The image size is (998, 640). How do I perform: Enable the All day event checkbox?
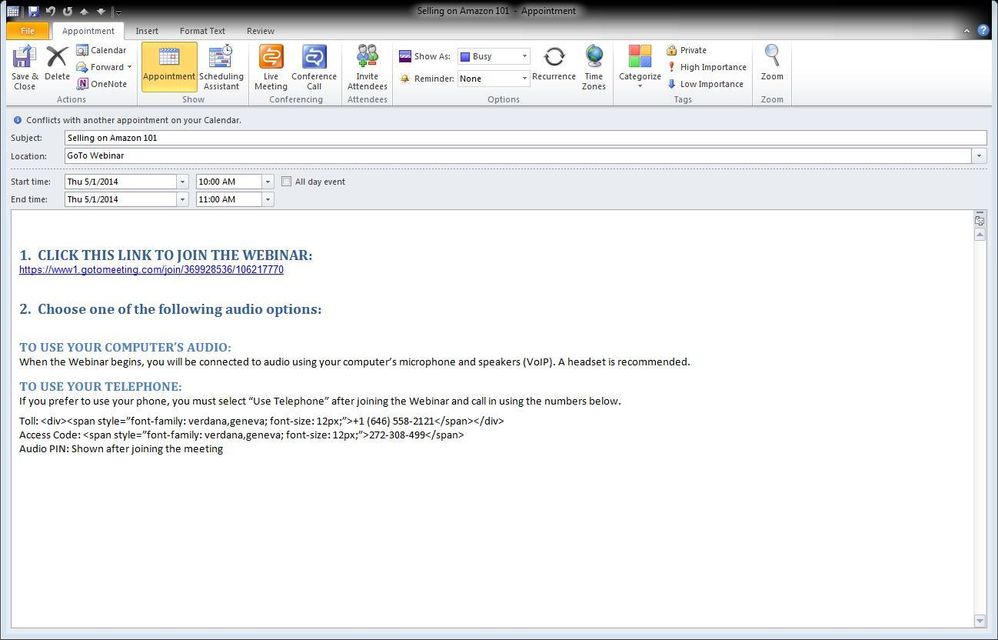click(x=287, y=182)
